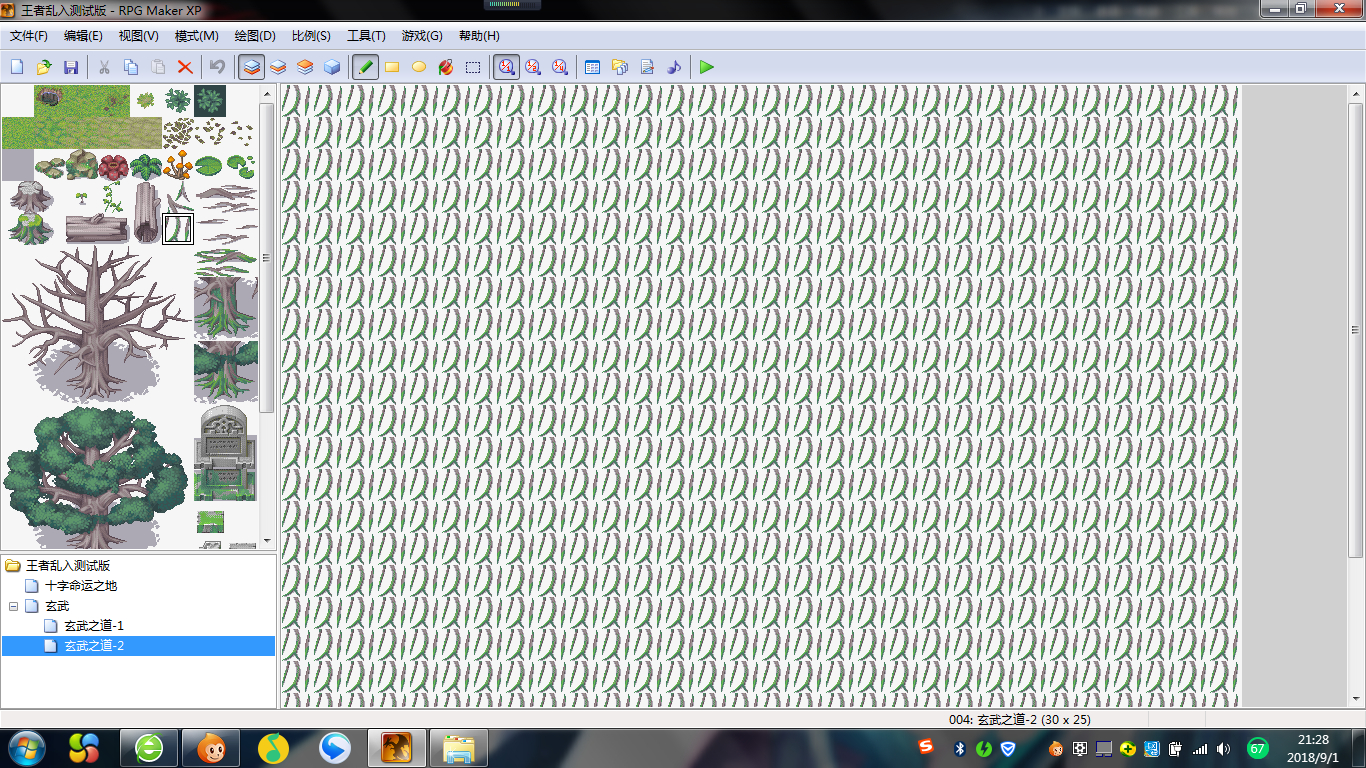The width and height of the screenshot is (1366, 768).
Task: Pick the stone gravestone tile
Action: coord(225,453)
